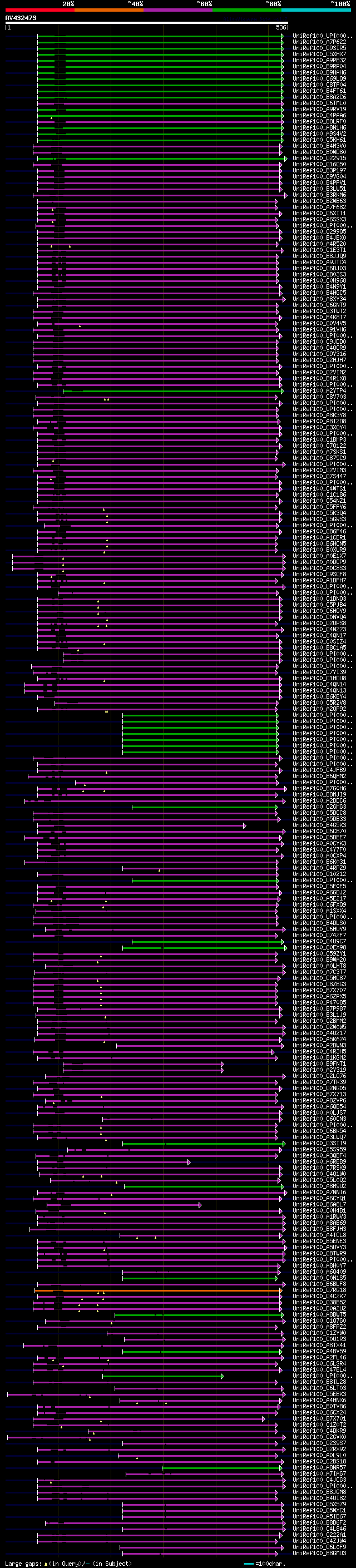
Task: Click text UniRef100_Q6LSR4
Action: click(319, 1363)
